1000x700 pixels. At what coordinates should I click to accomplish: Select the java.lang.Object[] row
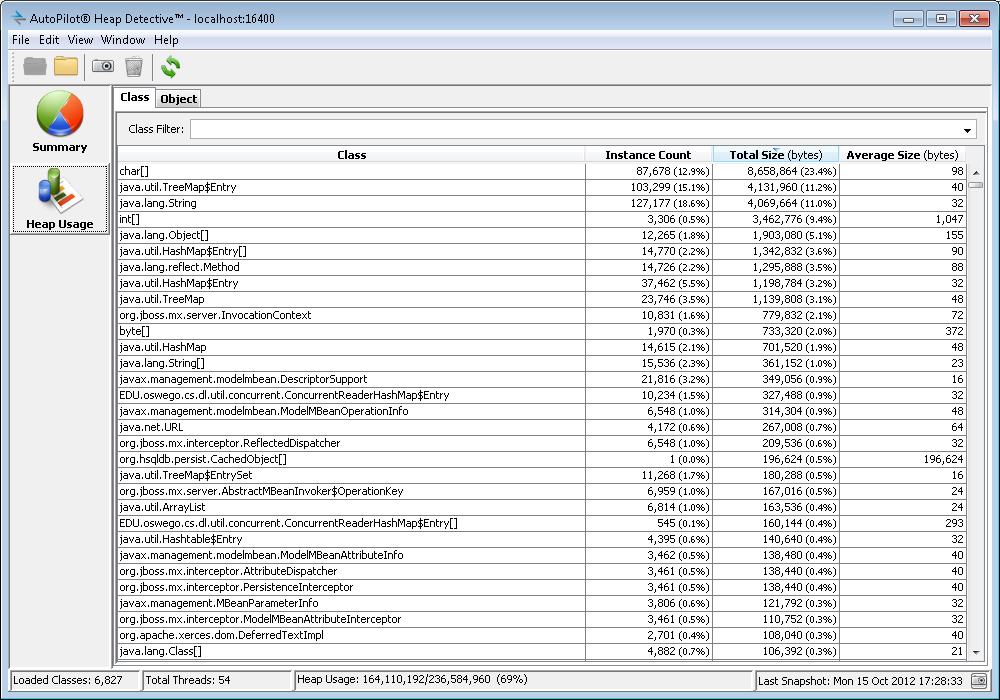(x=542, y=235)
